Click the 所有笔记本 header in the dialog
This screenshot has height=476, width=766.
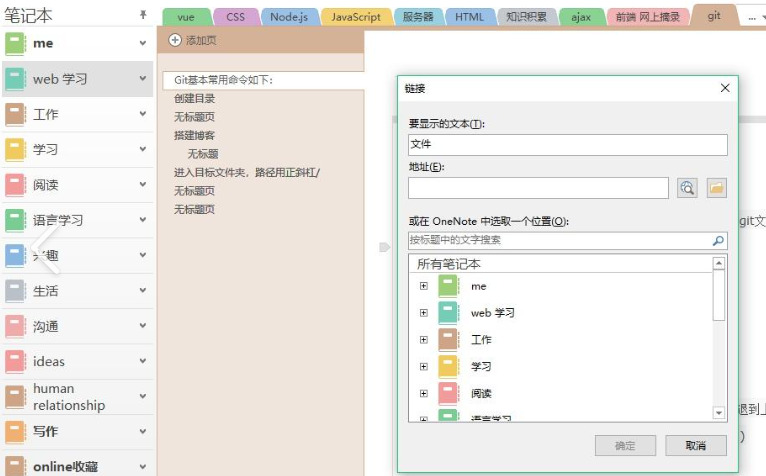(x=561, y=264)
